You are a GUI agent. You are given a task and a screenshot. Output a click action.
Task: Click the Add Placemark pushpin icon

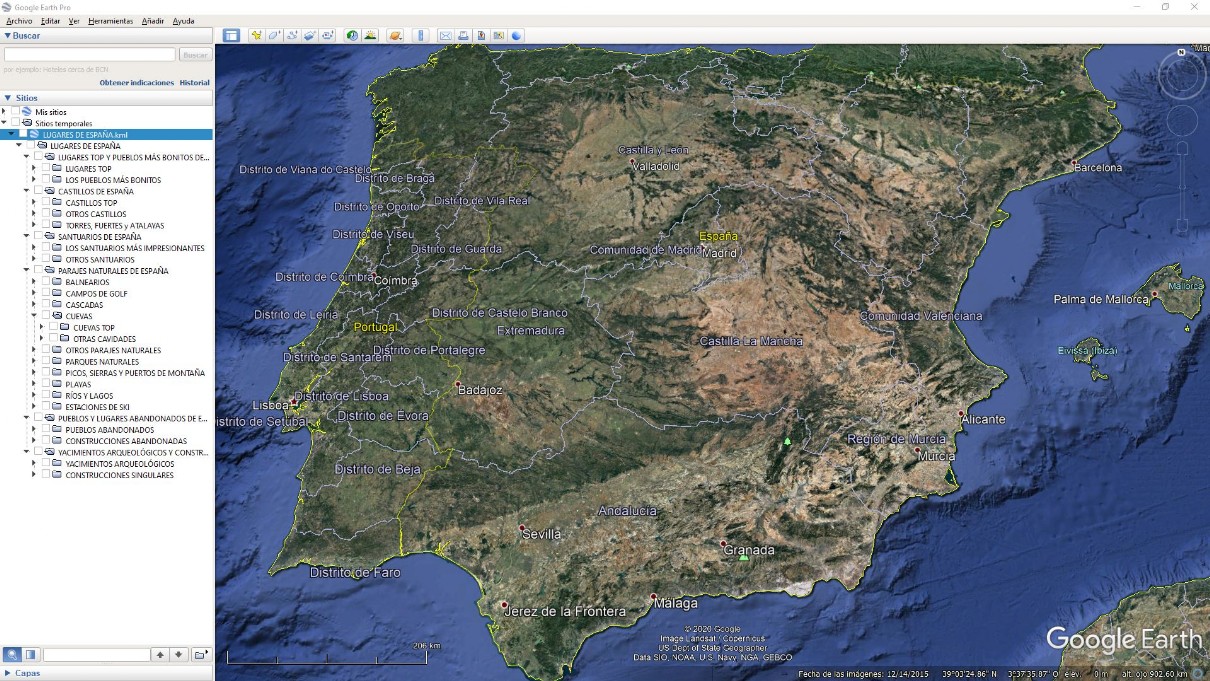[x=257, y=35]
